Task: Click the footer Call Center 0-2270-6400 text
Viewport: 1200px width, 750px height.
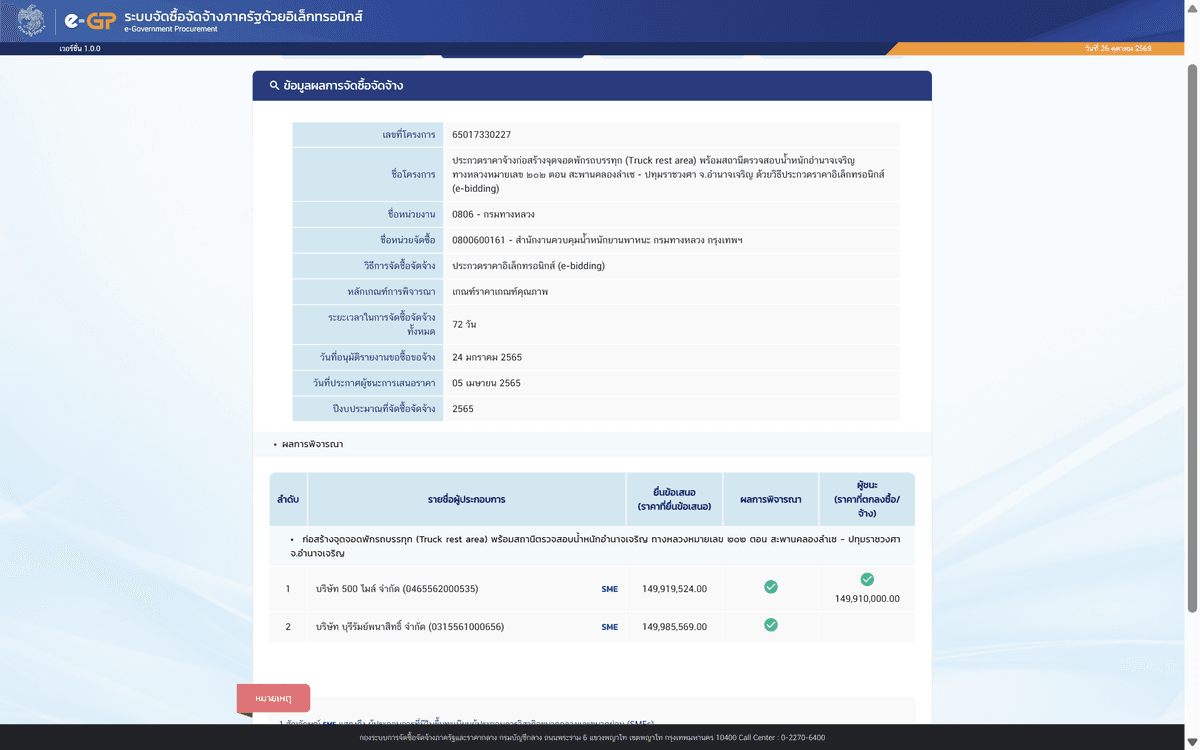Action: (783, 738)
